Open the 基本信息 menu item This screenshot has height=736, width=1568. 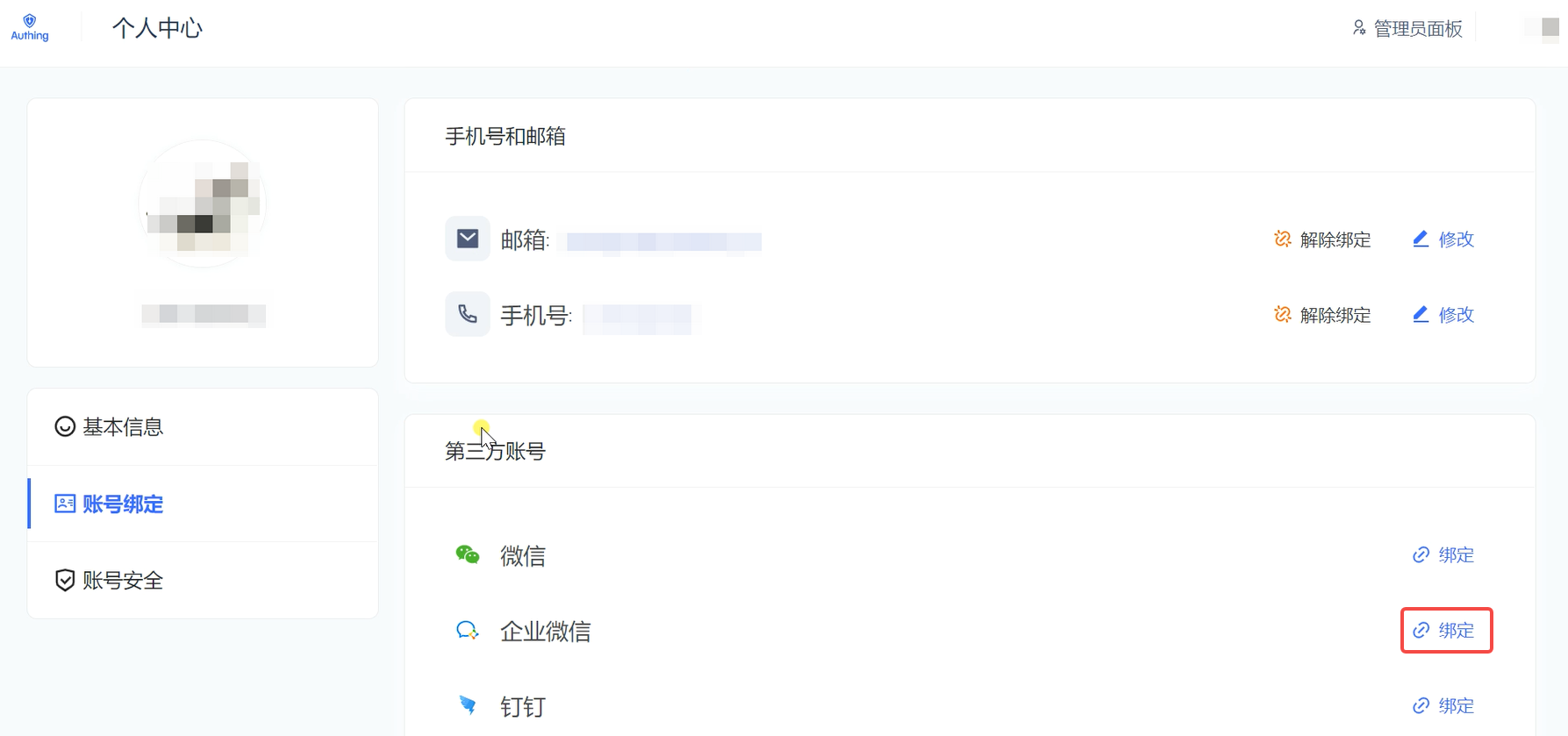coord(110,427)
